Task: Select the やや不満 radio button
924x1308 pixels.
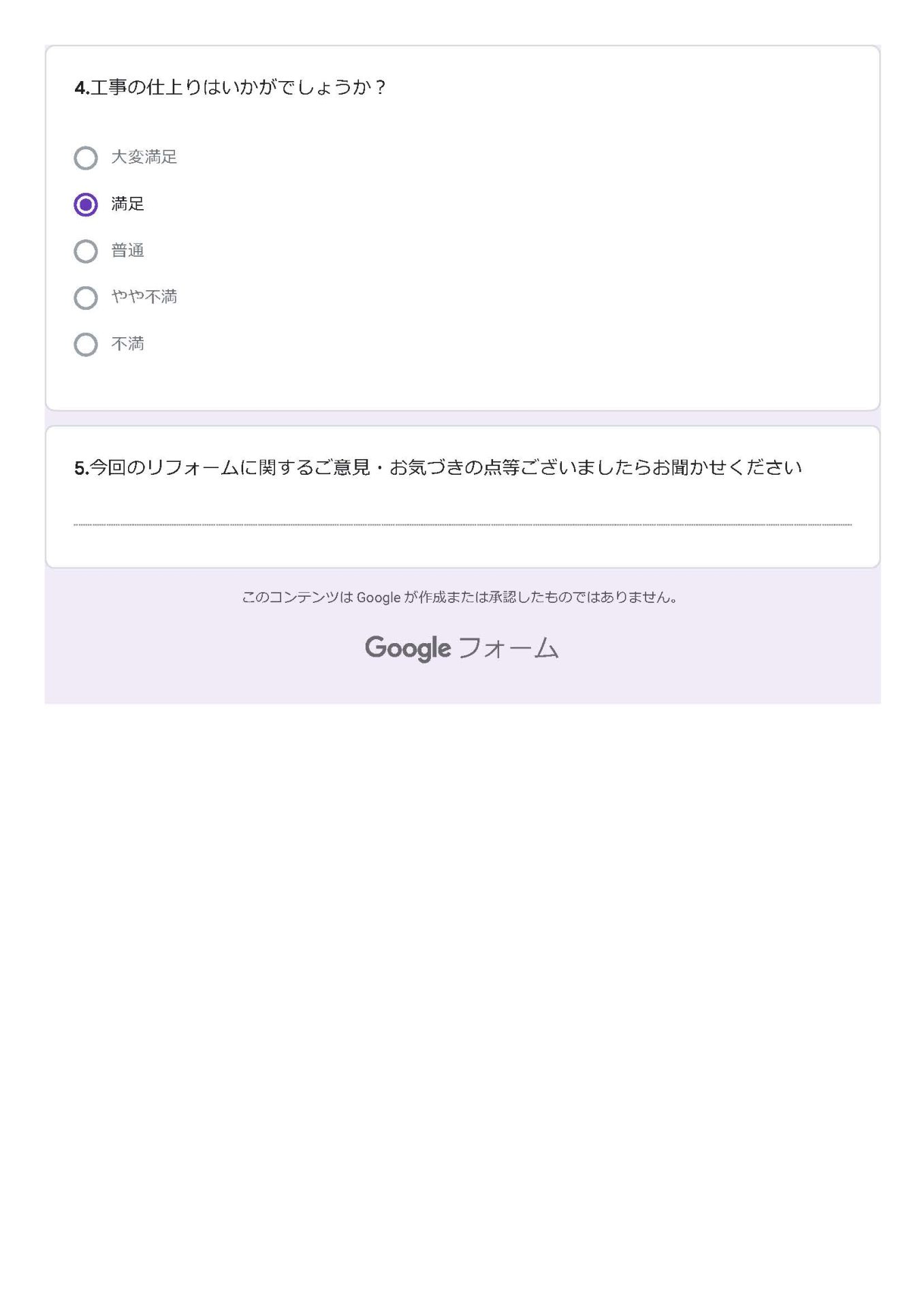Action: click(85, 298)
